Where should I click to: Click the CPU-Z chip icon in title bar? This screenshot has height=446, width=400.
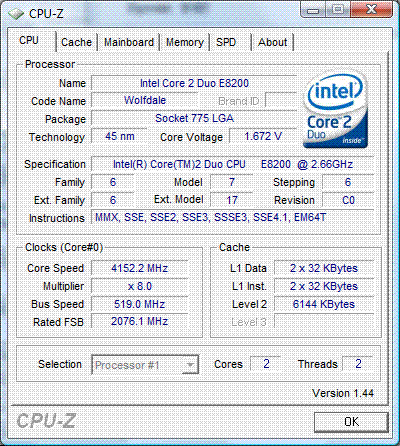pyautogui.click(x=16, y=14)
